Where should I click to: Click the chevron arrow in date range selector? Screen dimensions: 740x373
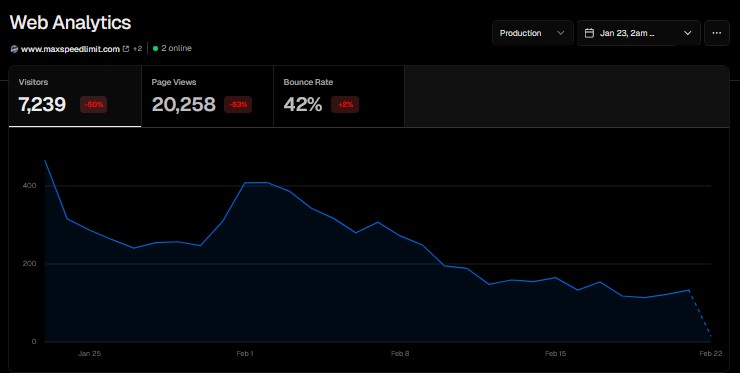coord(688,33)
